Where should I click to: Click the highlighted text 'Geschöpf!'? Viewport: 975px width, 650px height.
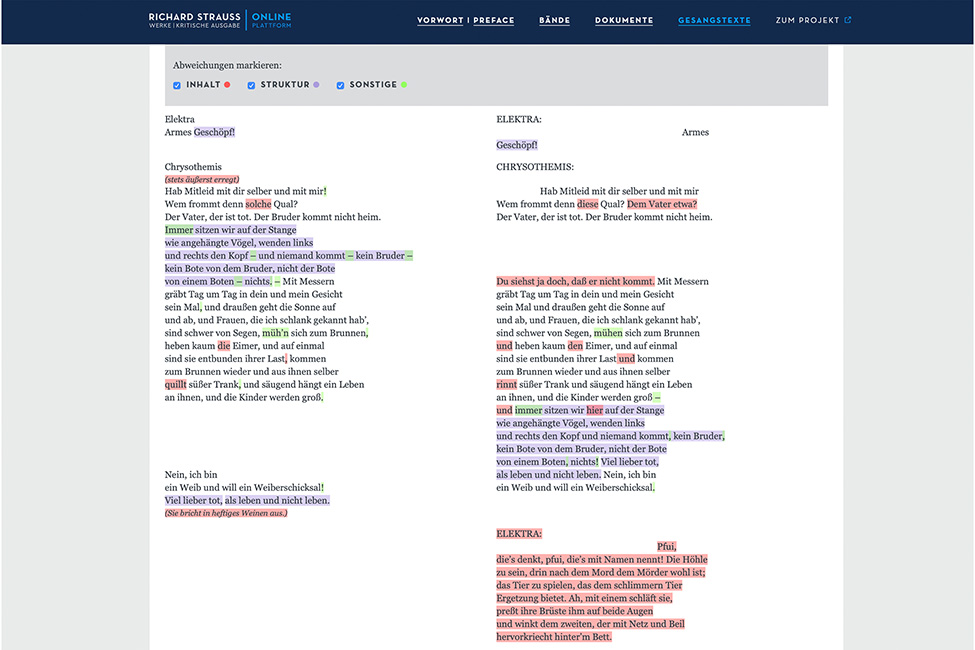tap(214, 132)
